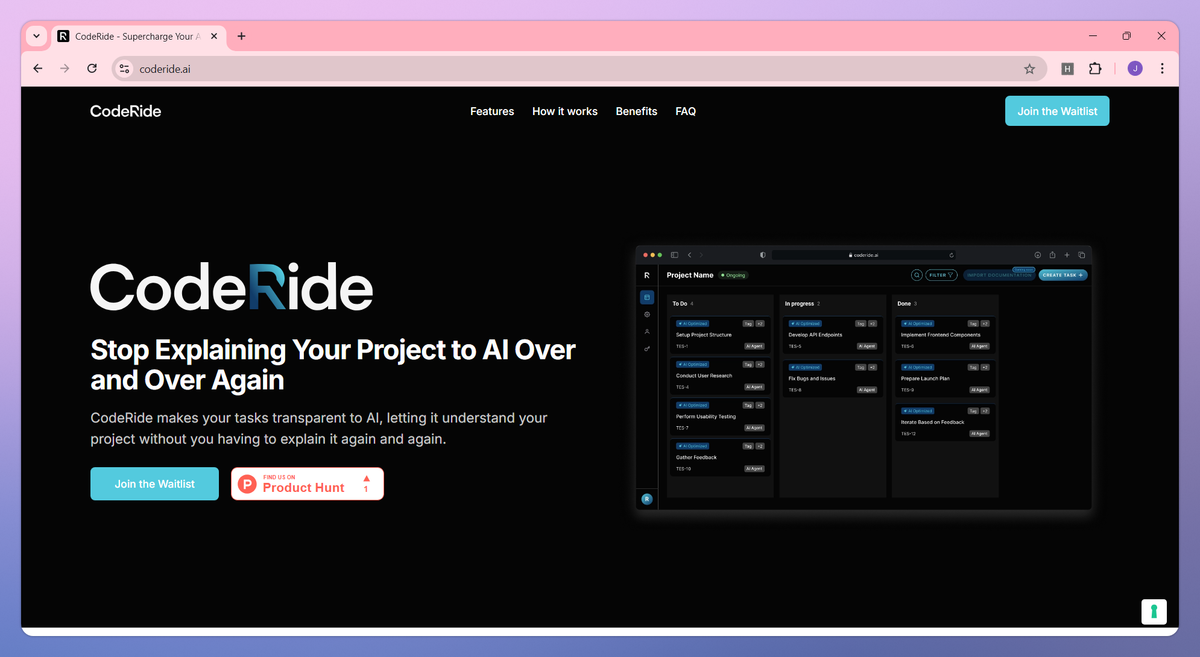1200x657 pixels.
Task: Click the CodeRide logo in the header
Action: (x=125, y=111)
